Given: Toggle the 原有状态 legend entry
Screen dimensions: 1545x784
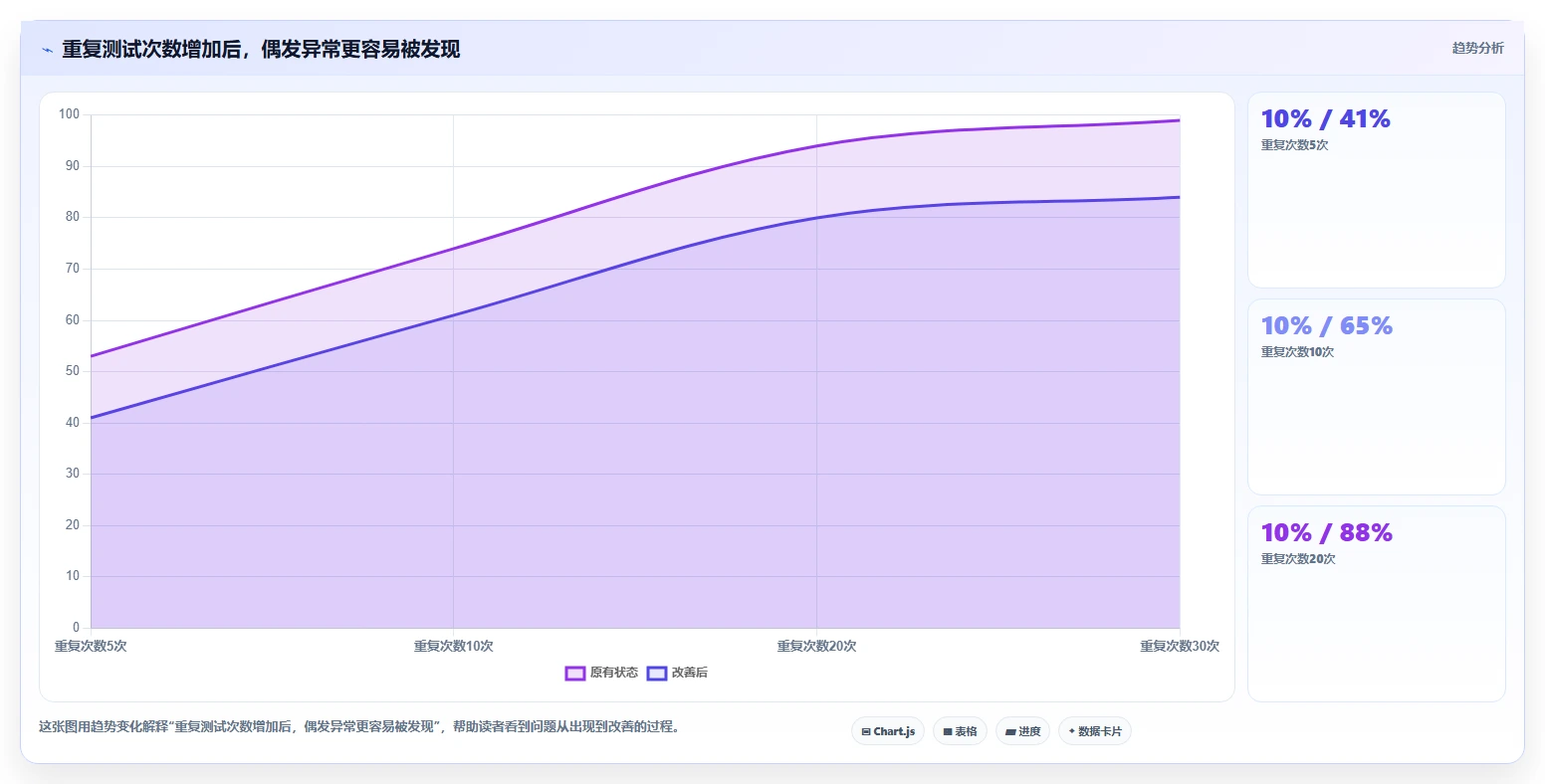Looking at the screenshot, I should [601, 673].
